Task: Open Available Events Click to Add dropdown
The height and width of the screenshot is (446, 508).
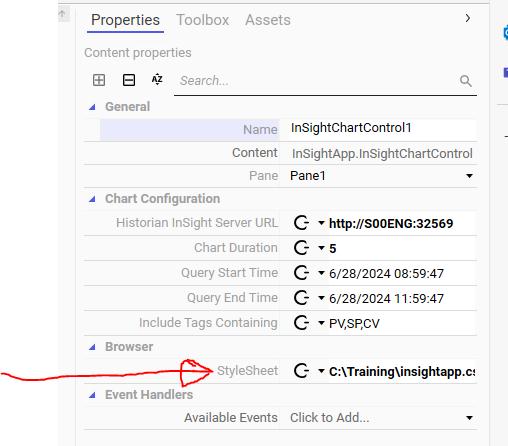Action: pos(469,418)
